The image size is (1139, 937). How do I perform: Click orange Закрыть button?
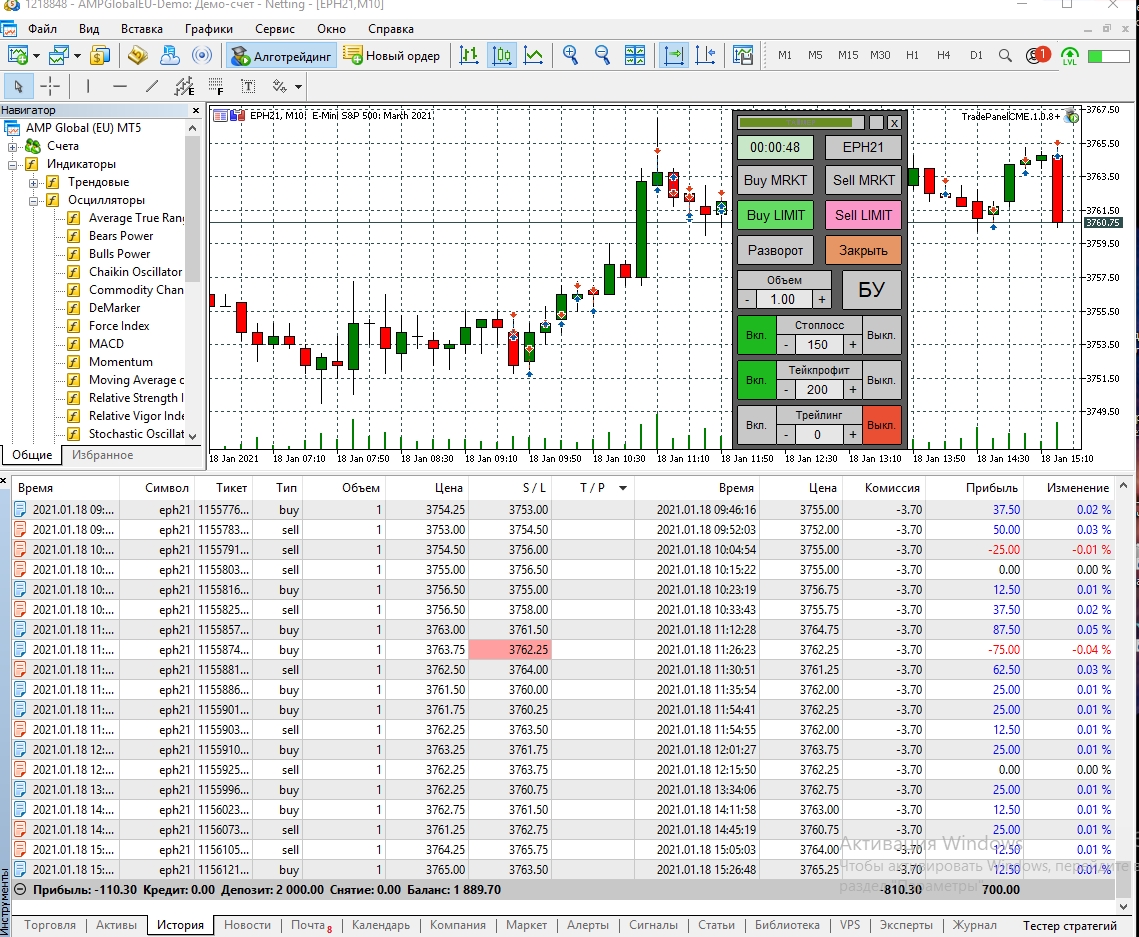coord(863,251)
